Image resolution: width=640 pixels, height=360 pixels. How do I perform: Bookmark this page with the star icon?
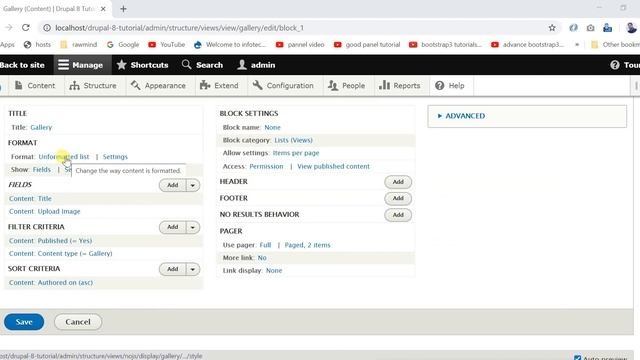pos(552,28)
